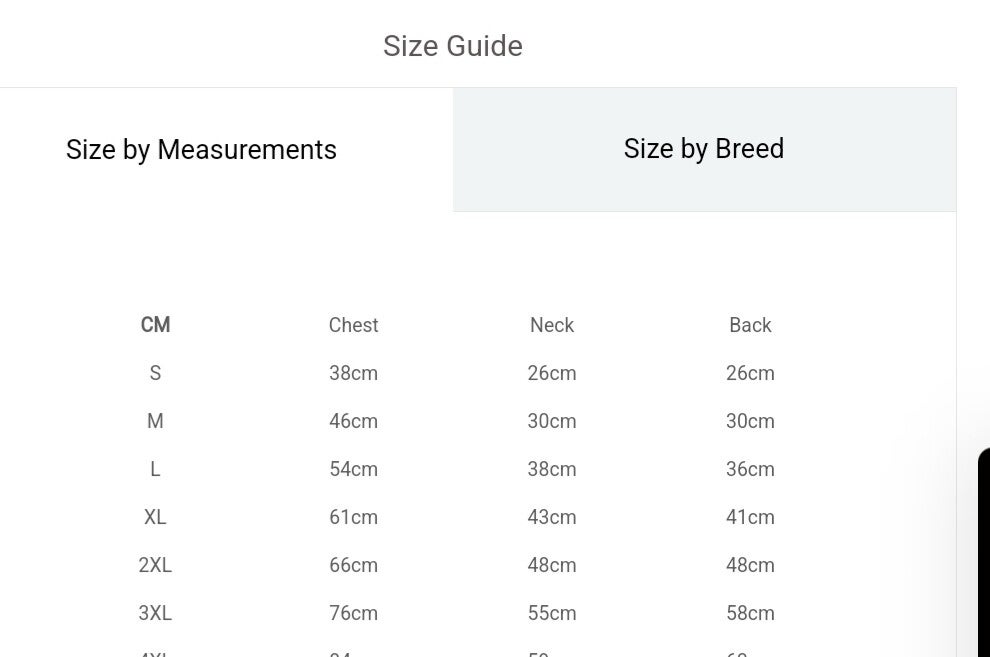Select the XL size row label
This screenshot has width=990, height=657.
(x=155, y=517)
